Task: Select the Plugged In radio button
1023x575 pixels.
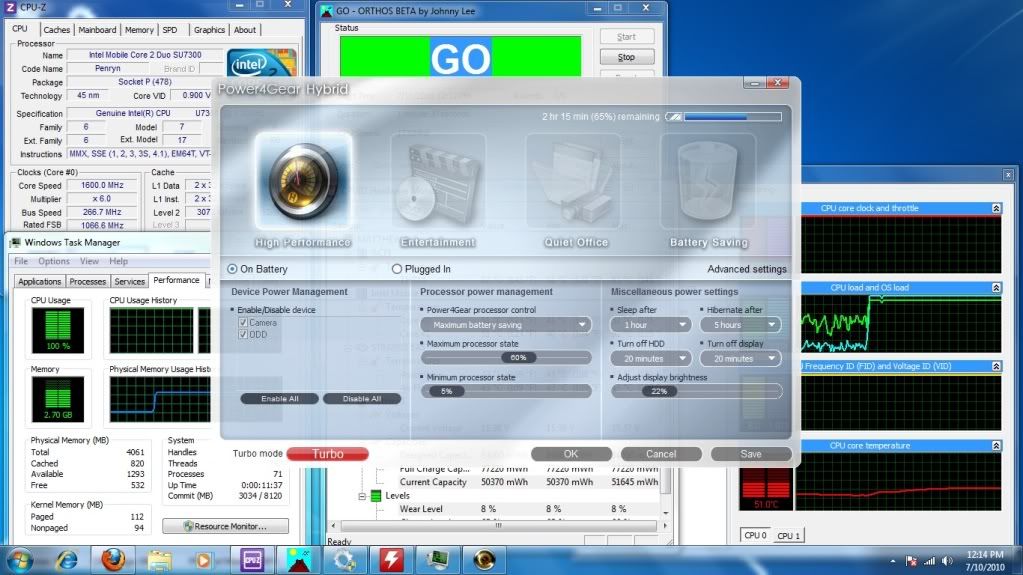Action: (397, 269)
